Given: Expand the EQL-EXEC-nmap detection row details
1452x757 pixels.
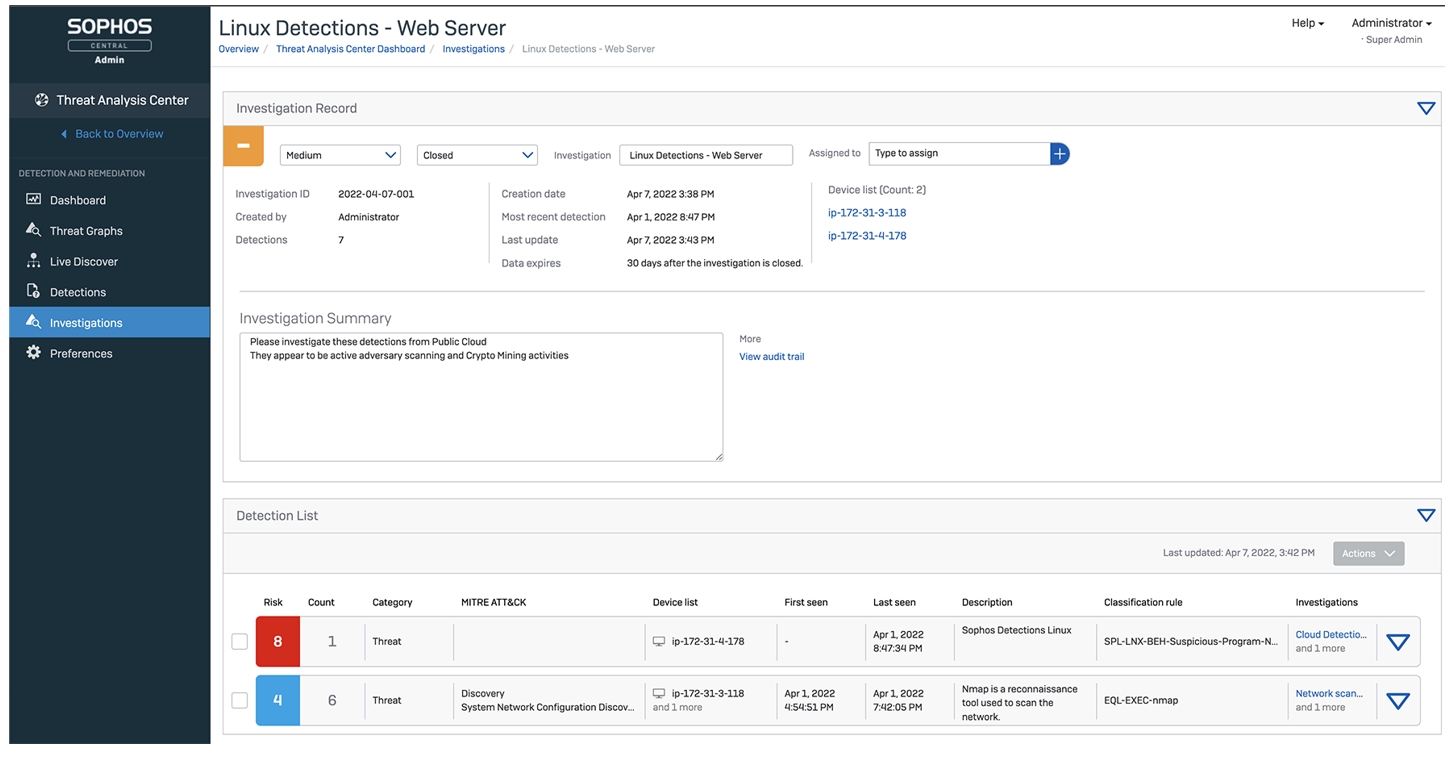Looking at the screenshot, I should 1398,701.
